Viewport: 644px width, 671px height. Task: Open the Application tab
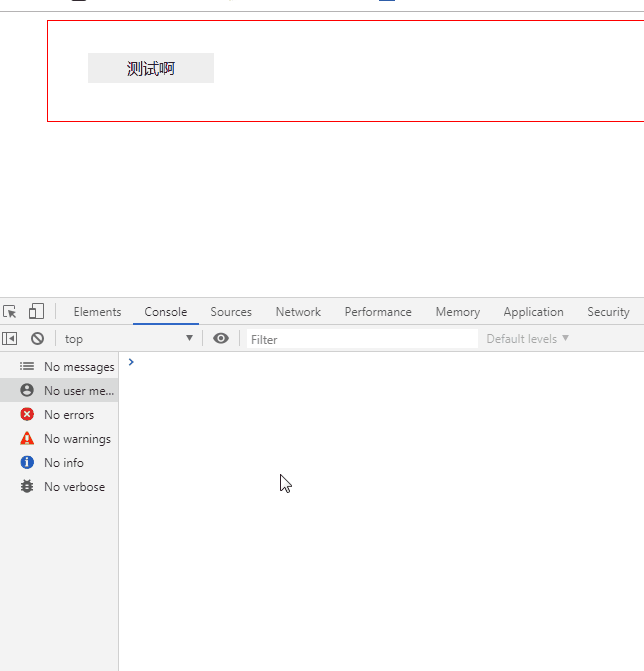click(x=533, y=312)
